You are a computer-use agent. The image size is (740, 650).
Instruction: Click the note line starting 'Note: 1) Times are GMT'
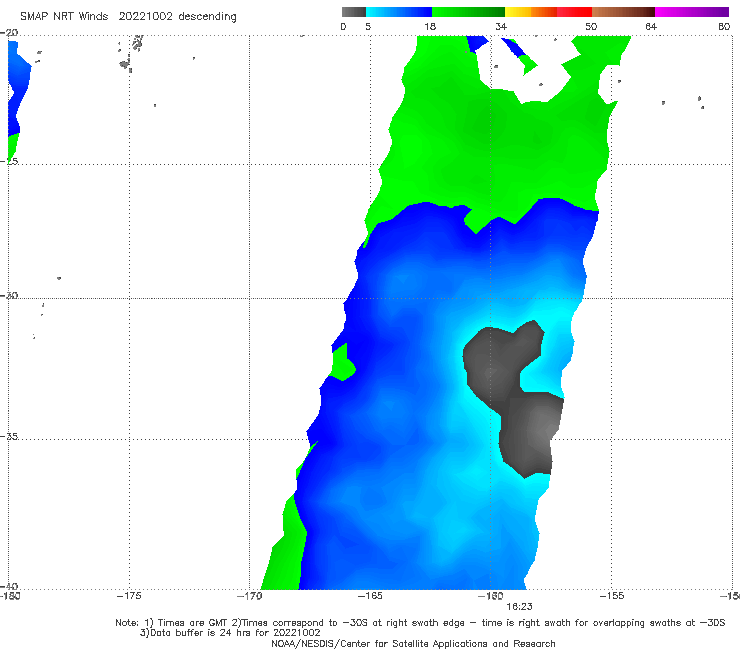(x=420, y=623)
